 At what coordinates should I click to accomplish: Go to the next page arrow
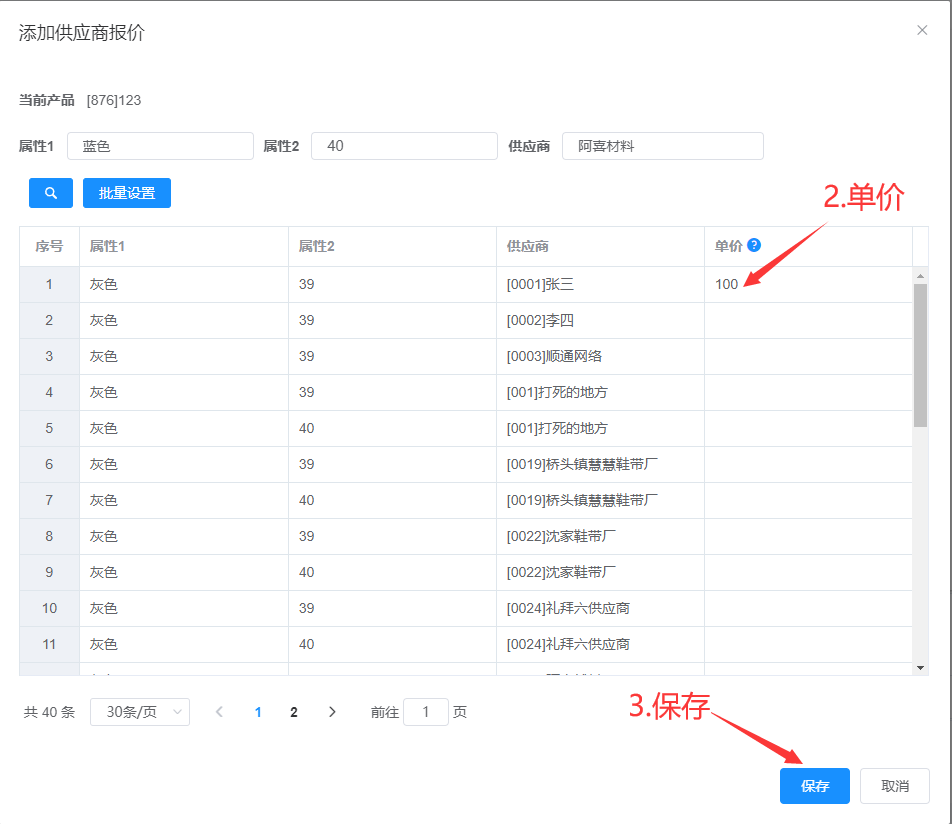[332, 712]
